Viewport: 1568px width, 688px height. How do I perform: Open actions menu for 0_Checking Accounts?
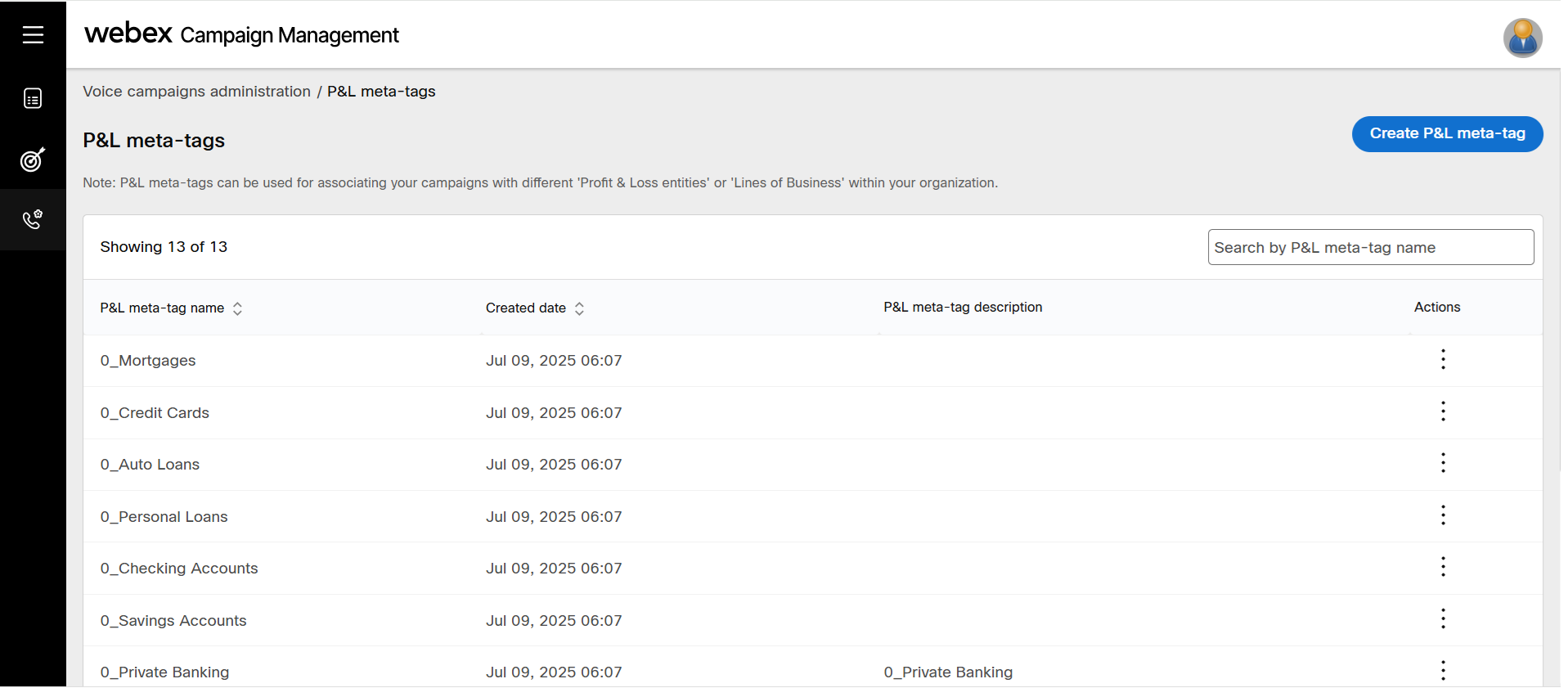pos(1443,567)
